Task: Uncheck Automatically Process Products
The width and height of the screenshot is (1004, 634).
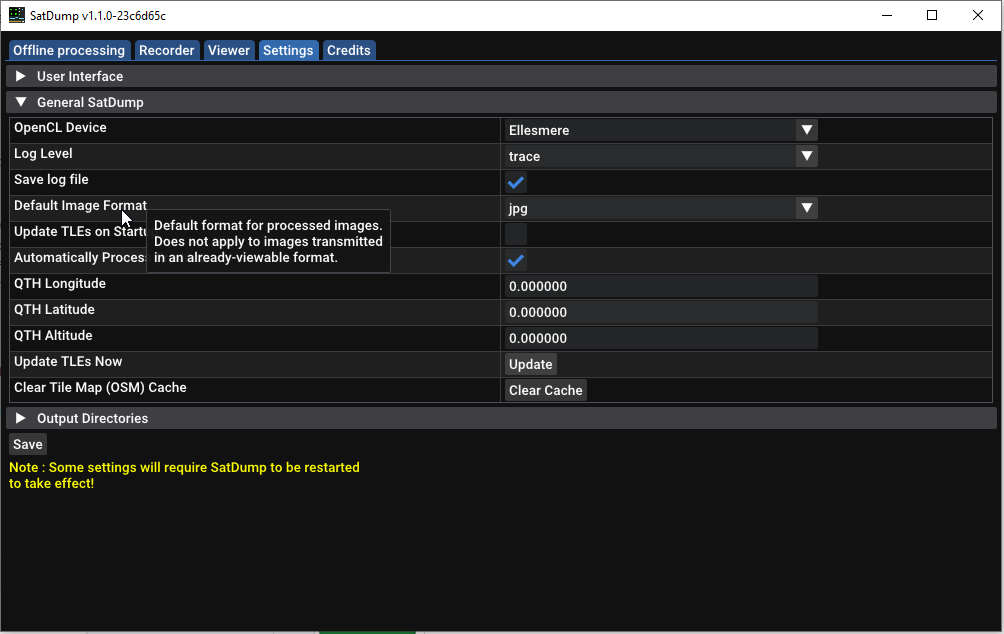Action: coord(515,260)
